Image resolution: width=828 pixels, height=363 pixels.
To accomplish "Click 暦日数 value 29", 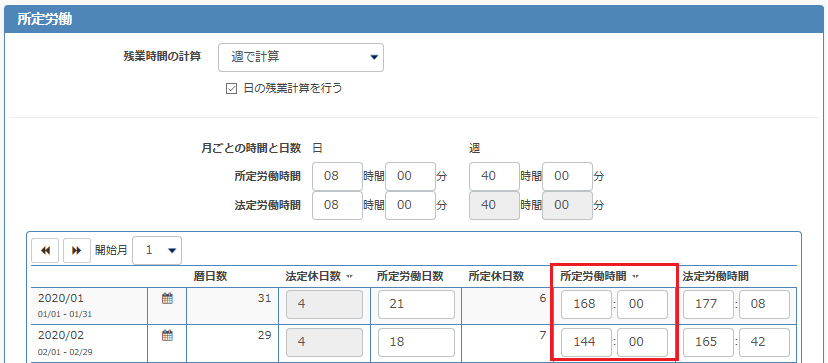I will click(x=265, y=335).
